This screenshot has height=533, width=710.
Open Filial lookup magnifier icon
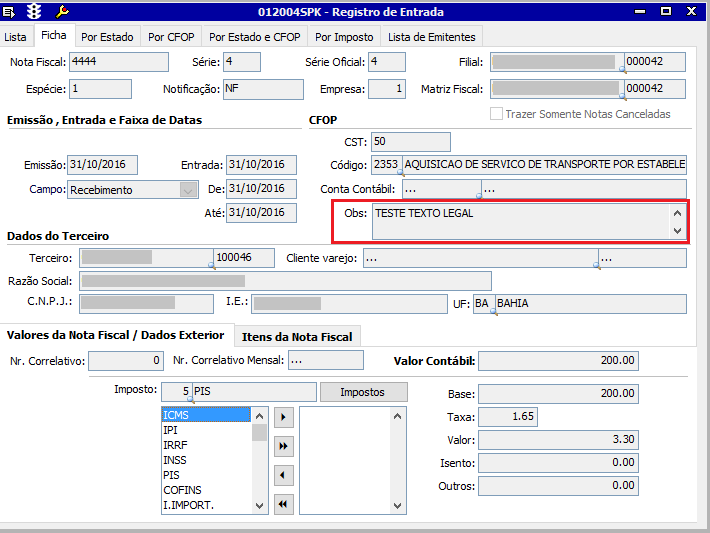pos(623,69)
